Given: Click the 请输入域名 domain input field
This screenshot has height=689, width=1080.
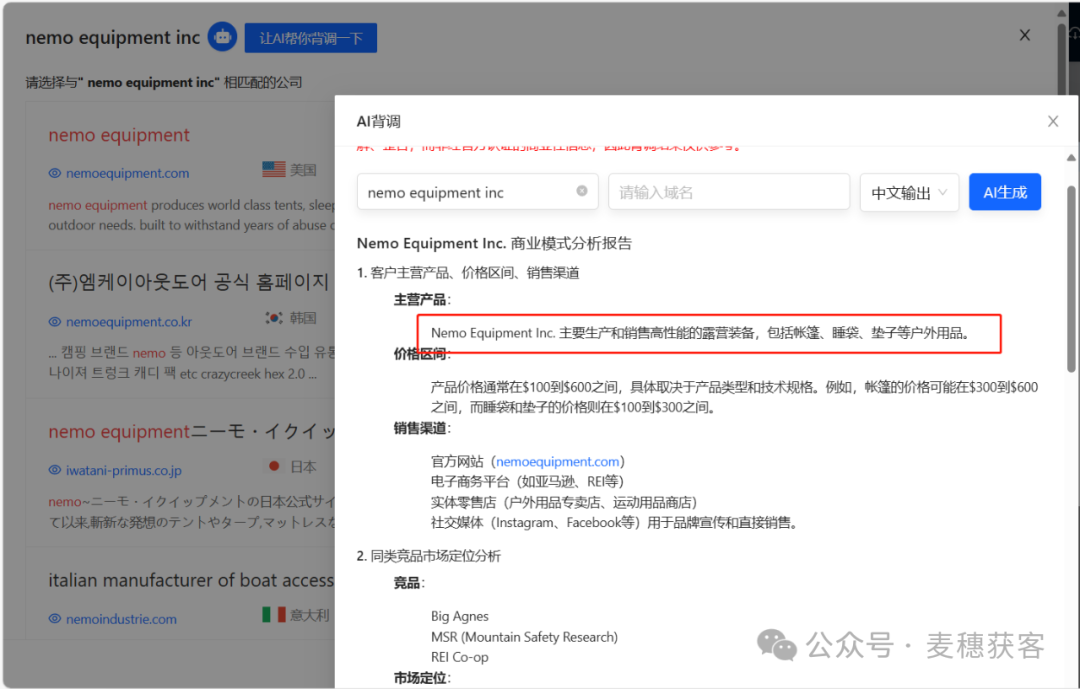Looking at the screenshot, I should pyautogui.click(x=729, y=192).
